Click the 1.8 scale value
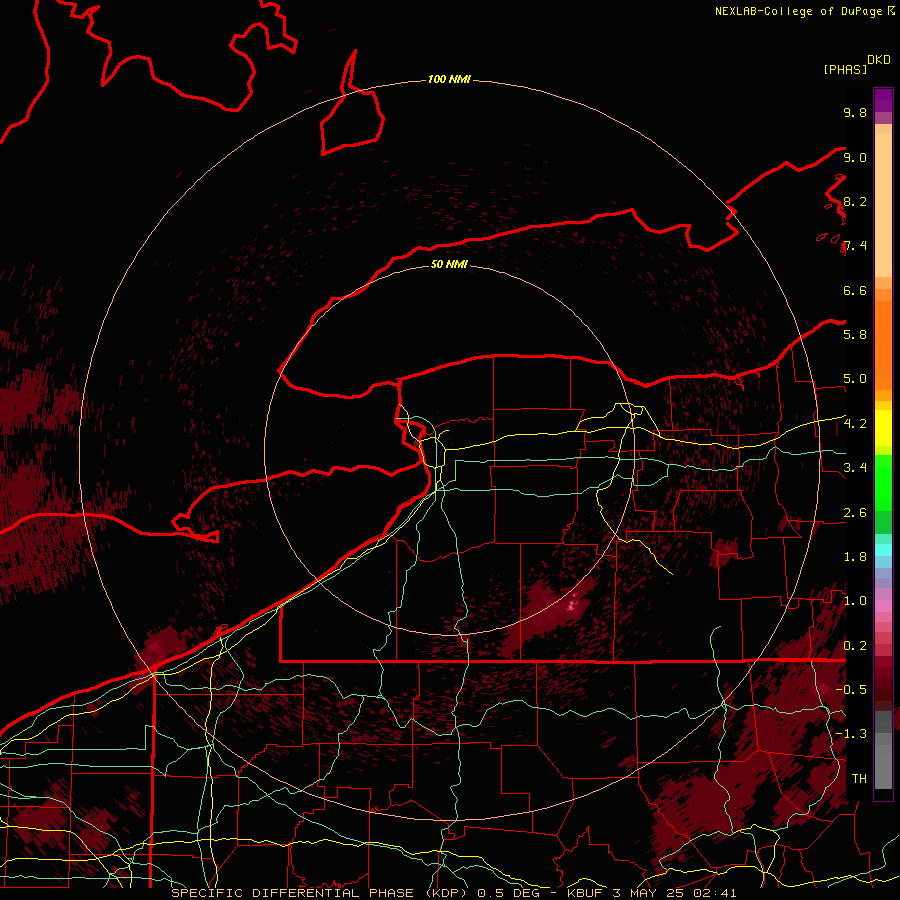The height and width of the screenshot is (900, 900). coord(855,557)
